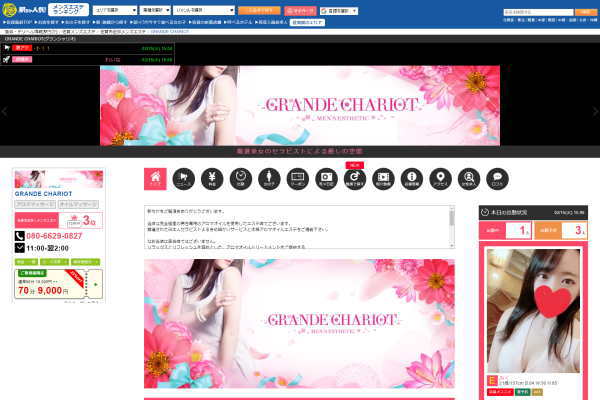Open the language select dropdown
This screenshot has height=400, width=600.
point(339,11)
